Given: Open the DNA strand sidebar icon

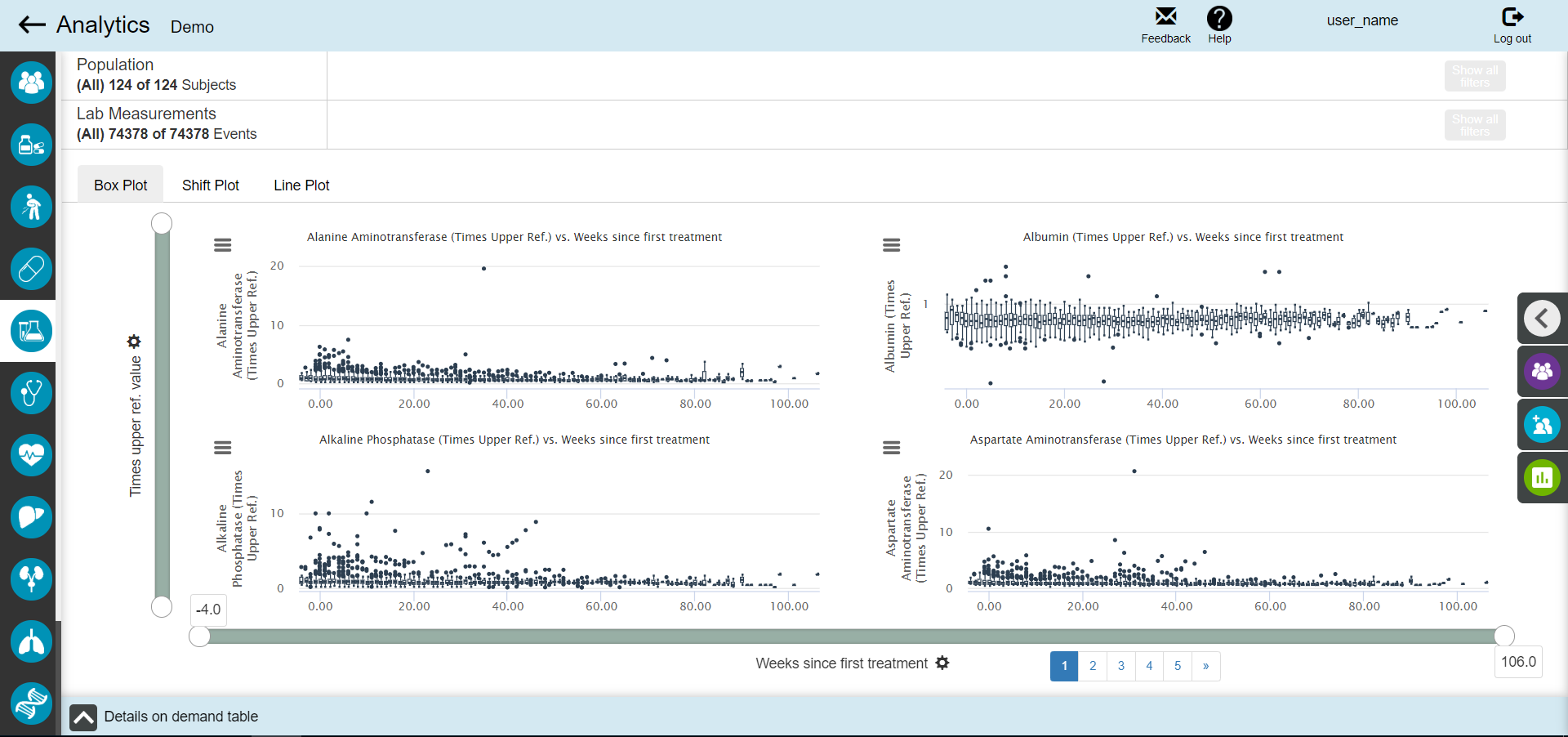Looking at the screenshot, I should click(31, 703).
